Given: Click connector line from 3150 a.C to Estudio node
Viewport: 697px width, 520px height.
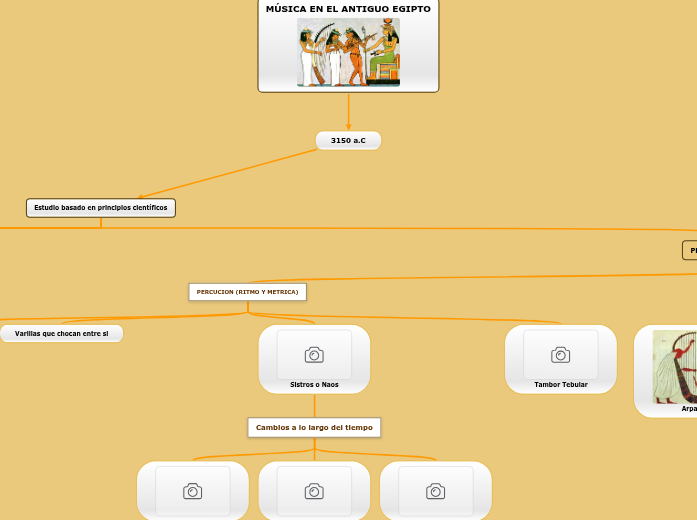Looking at the screenshot, I should [x=230, y=173].
